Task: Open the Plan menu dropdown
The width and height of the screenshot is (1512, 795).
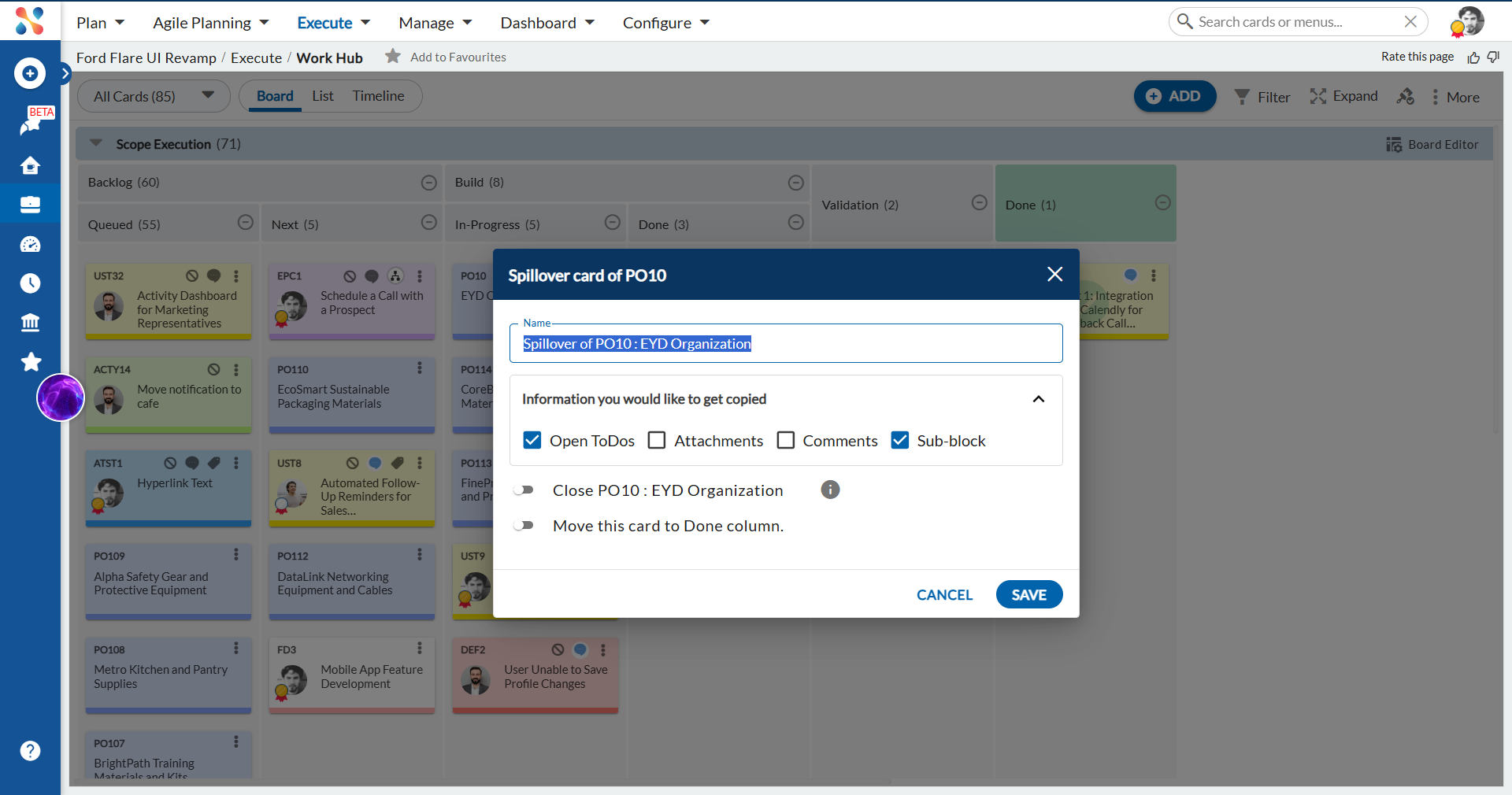Action: click(x=100, y=23)
